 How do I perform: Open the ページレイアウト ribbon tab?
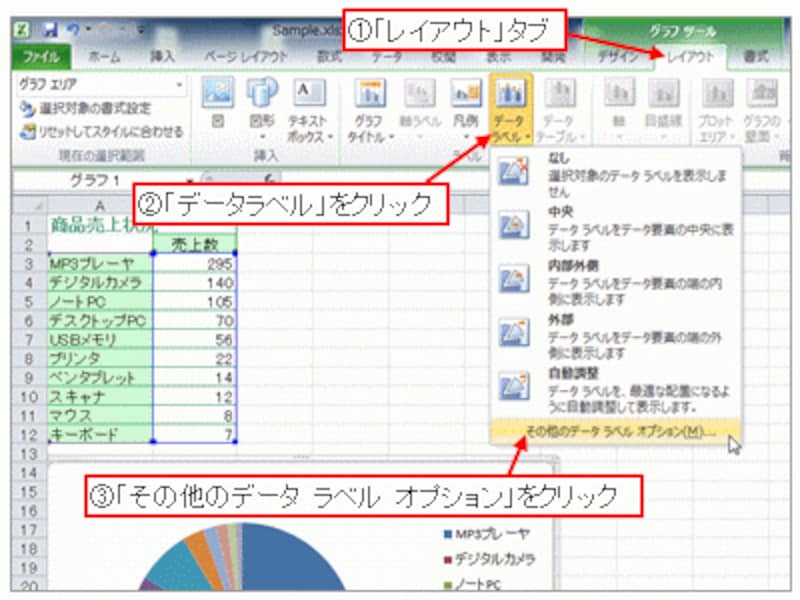pos(246,57)
